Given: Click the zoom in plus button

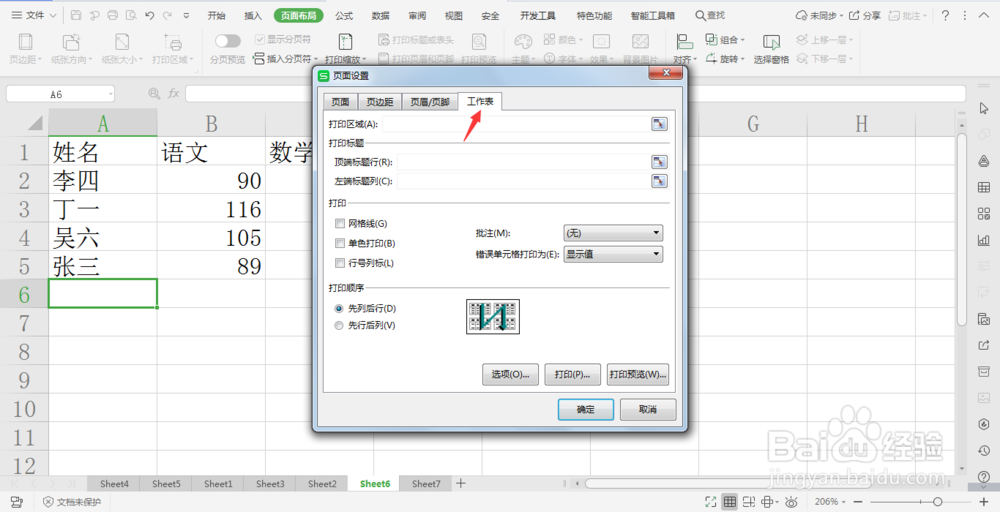Looking at the screenshot, I should click(984, 502).
